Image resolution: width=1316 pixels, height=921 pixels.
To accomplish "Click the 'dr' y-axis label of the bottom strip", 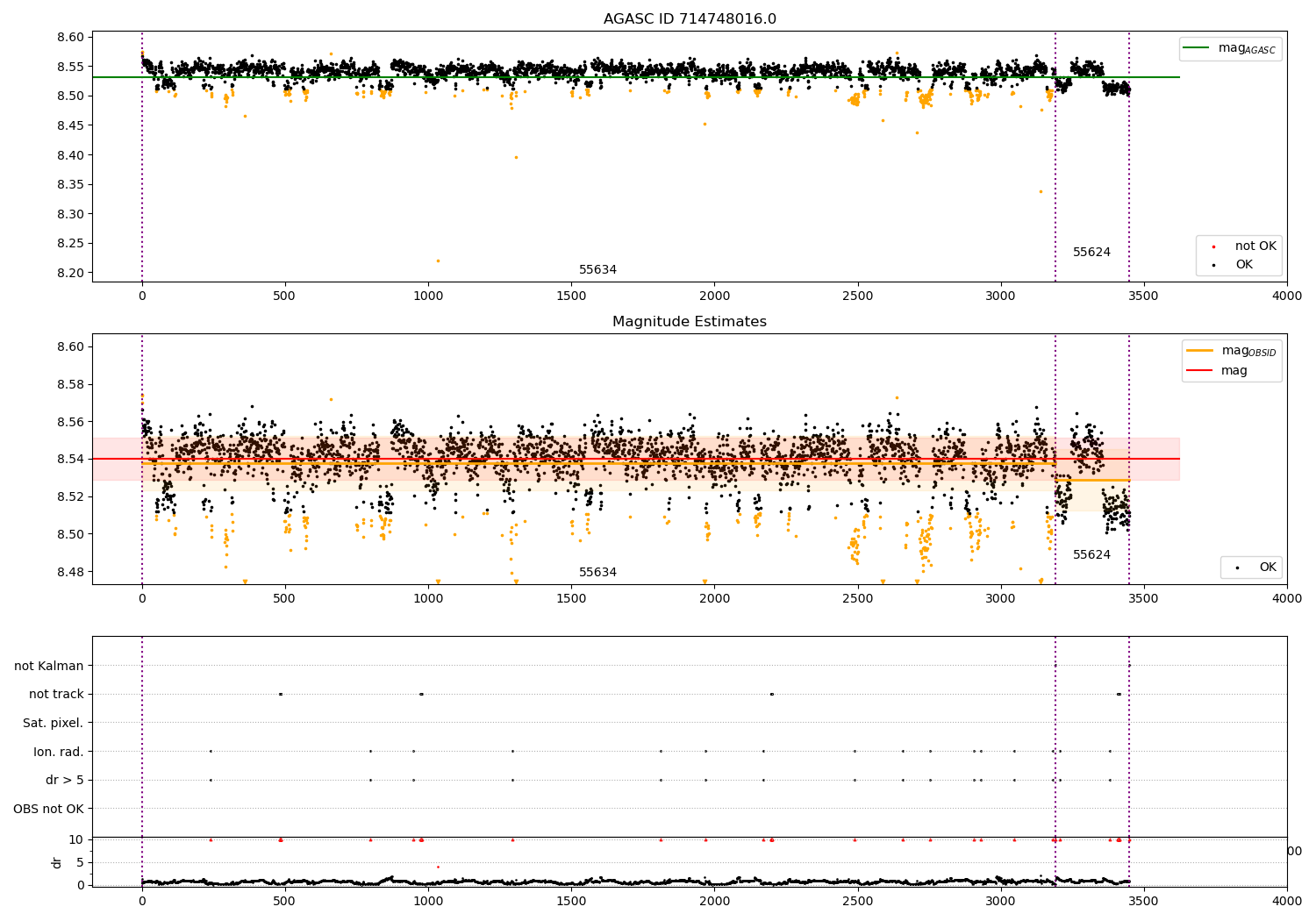I will pyautogui.click(x=57, y=862).
